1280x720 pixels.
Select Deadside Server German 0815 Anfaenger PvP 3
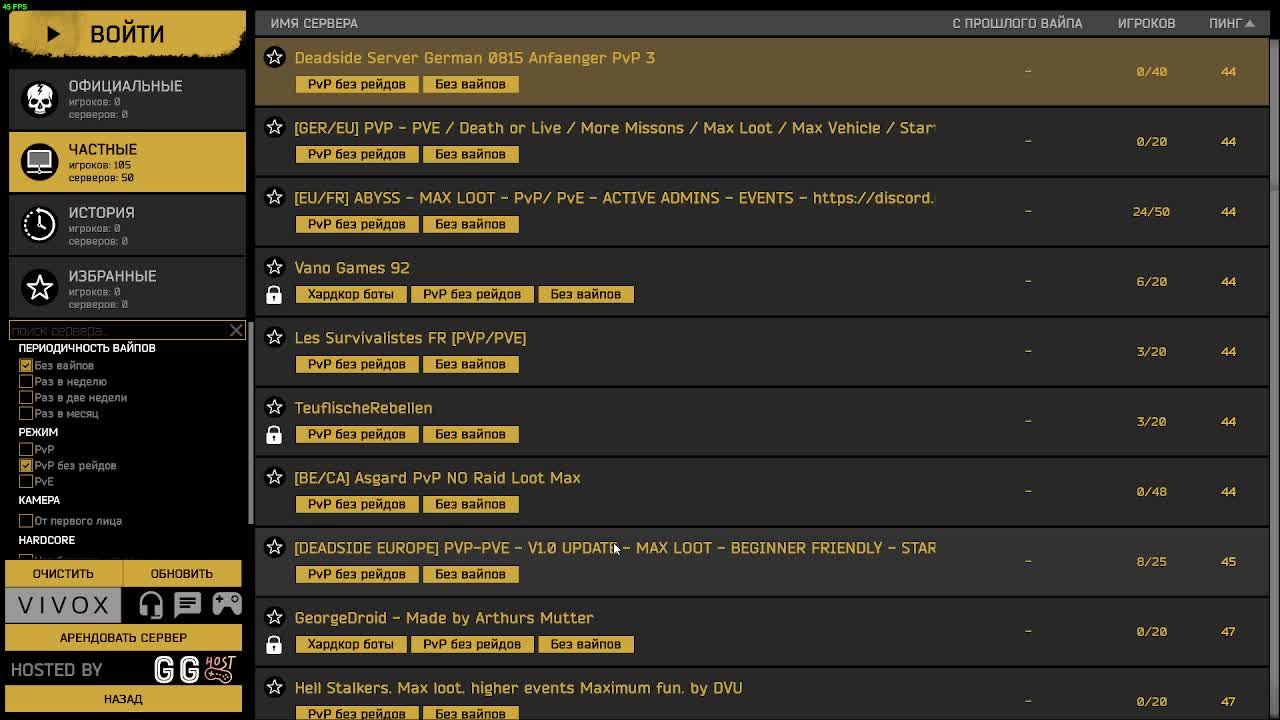474,58
